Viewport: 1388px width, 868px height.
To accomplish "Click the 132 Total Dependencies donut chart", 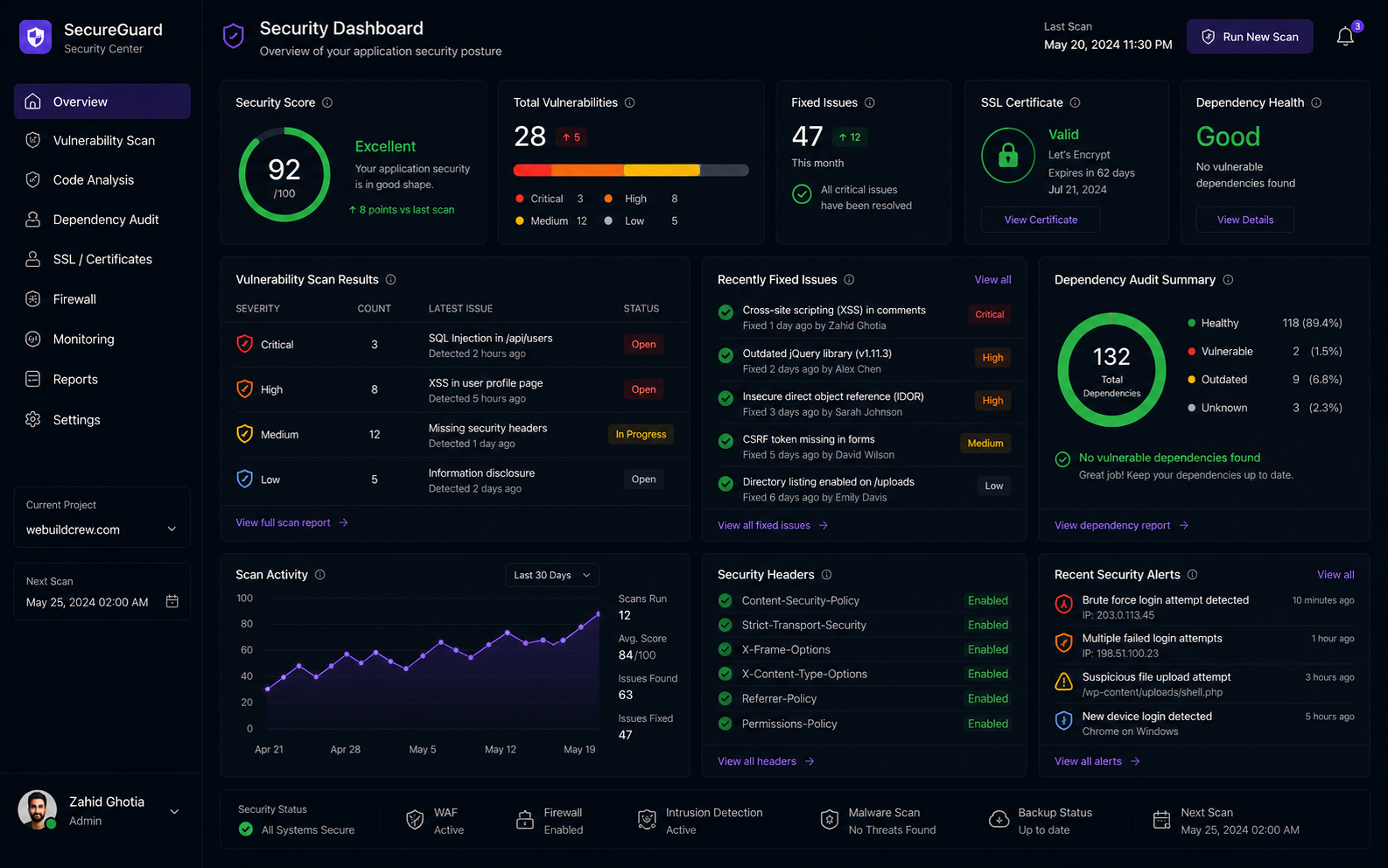I will pyautogui.click(x=1111, y=370).
